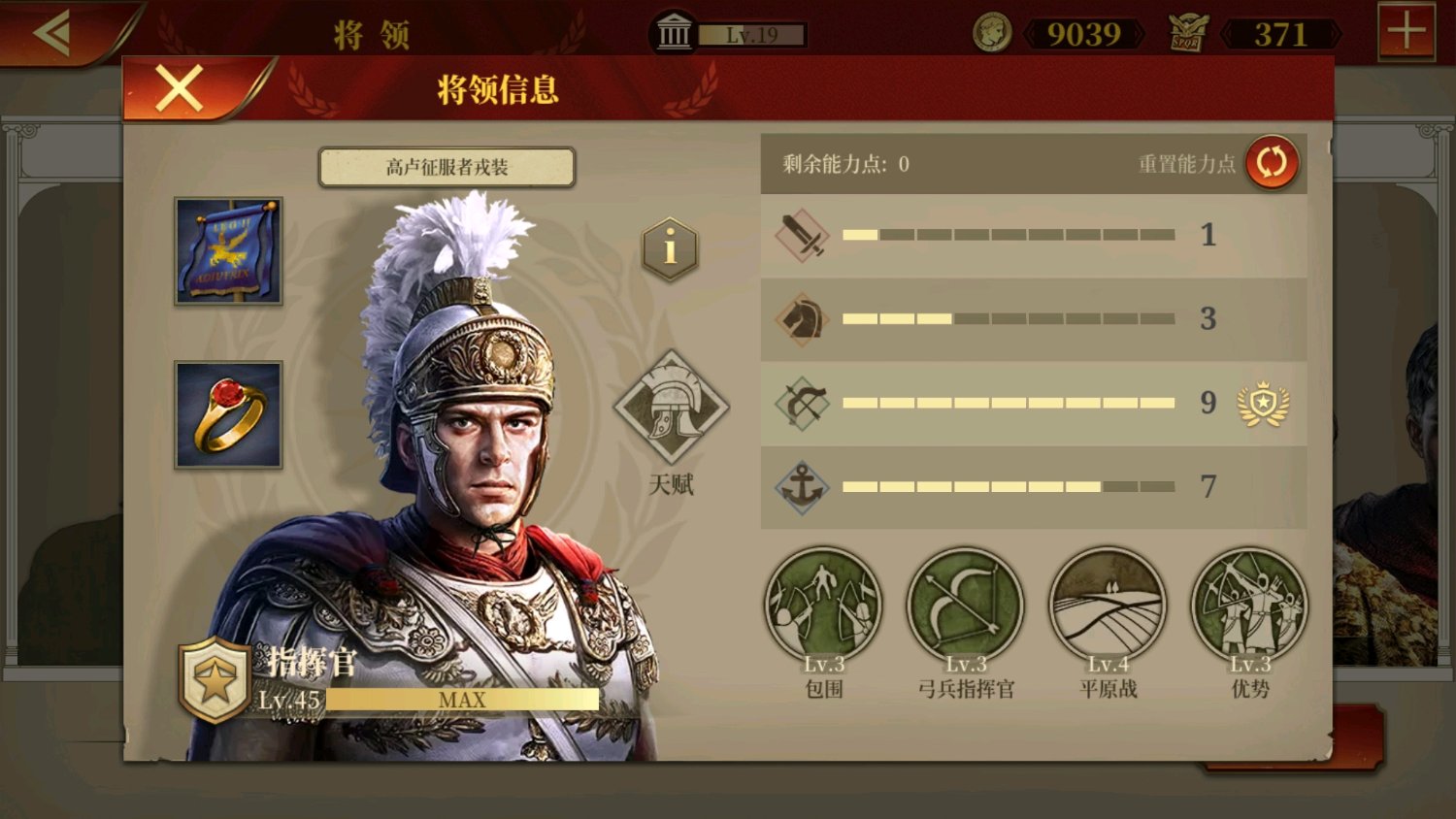This screenshot has width=1456, height=819.
Task: Go back with the top-left arrow
Action: point(53,33)
